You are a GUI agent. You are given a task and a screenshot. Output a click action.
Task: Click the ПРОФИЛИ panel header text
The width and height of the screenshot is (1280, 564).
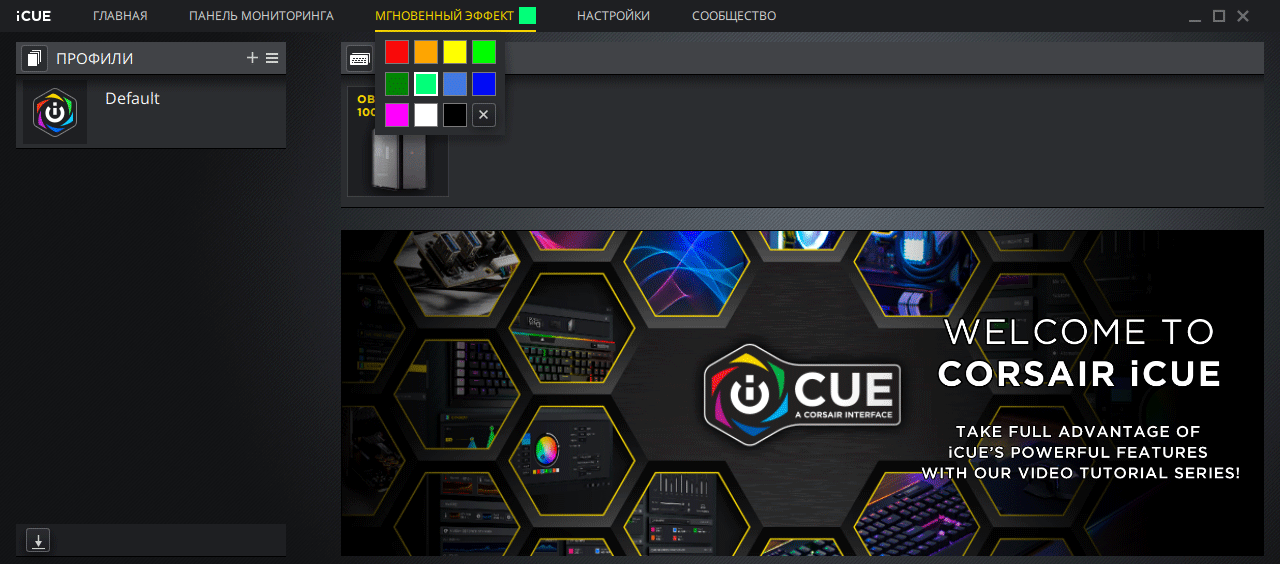pos(94,59)
